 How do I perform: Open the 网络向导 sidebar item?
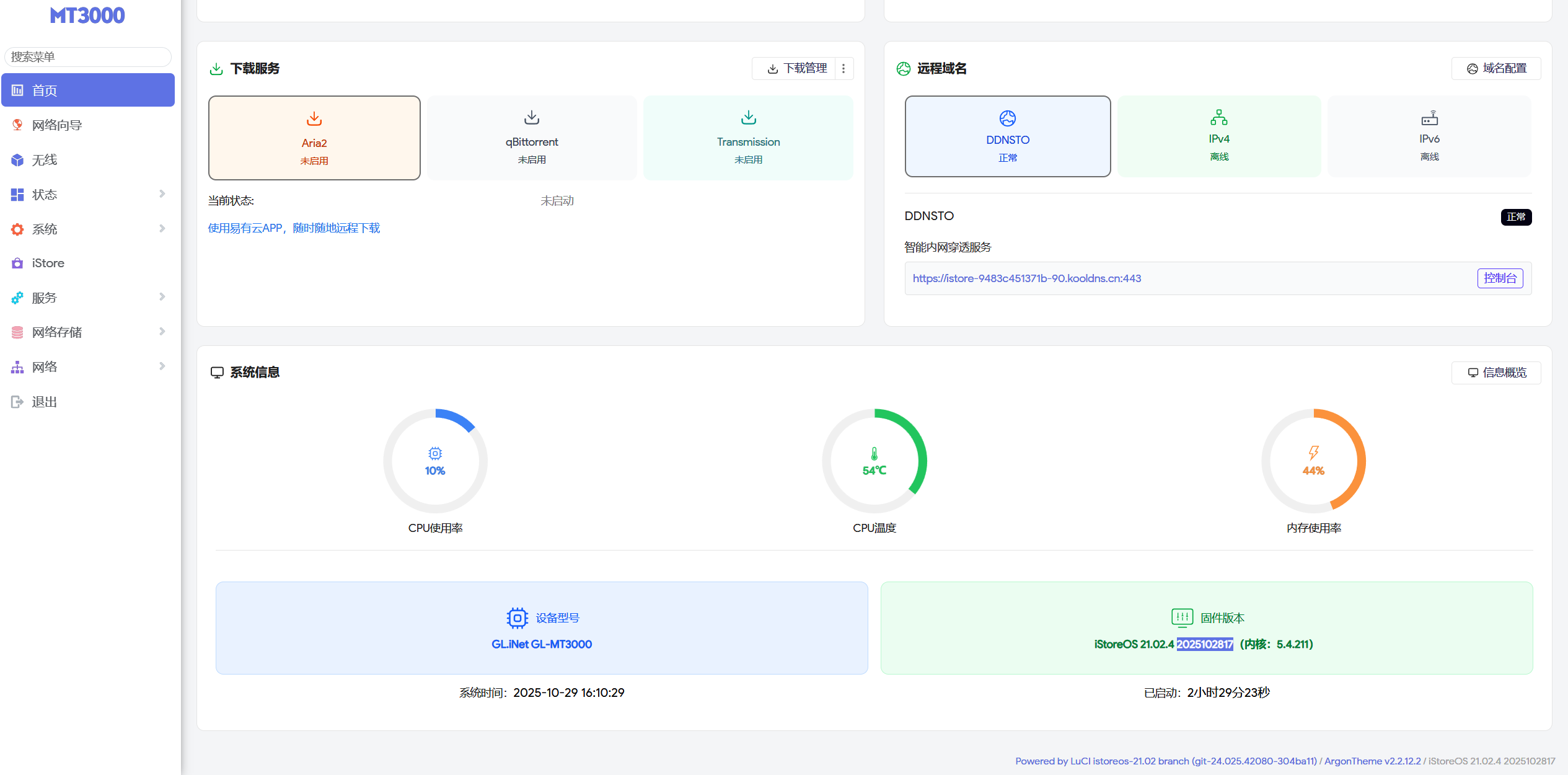pyautogui.click(x=57, y=125)
